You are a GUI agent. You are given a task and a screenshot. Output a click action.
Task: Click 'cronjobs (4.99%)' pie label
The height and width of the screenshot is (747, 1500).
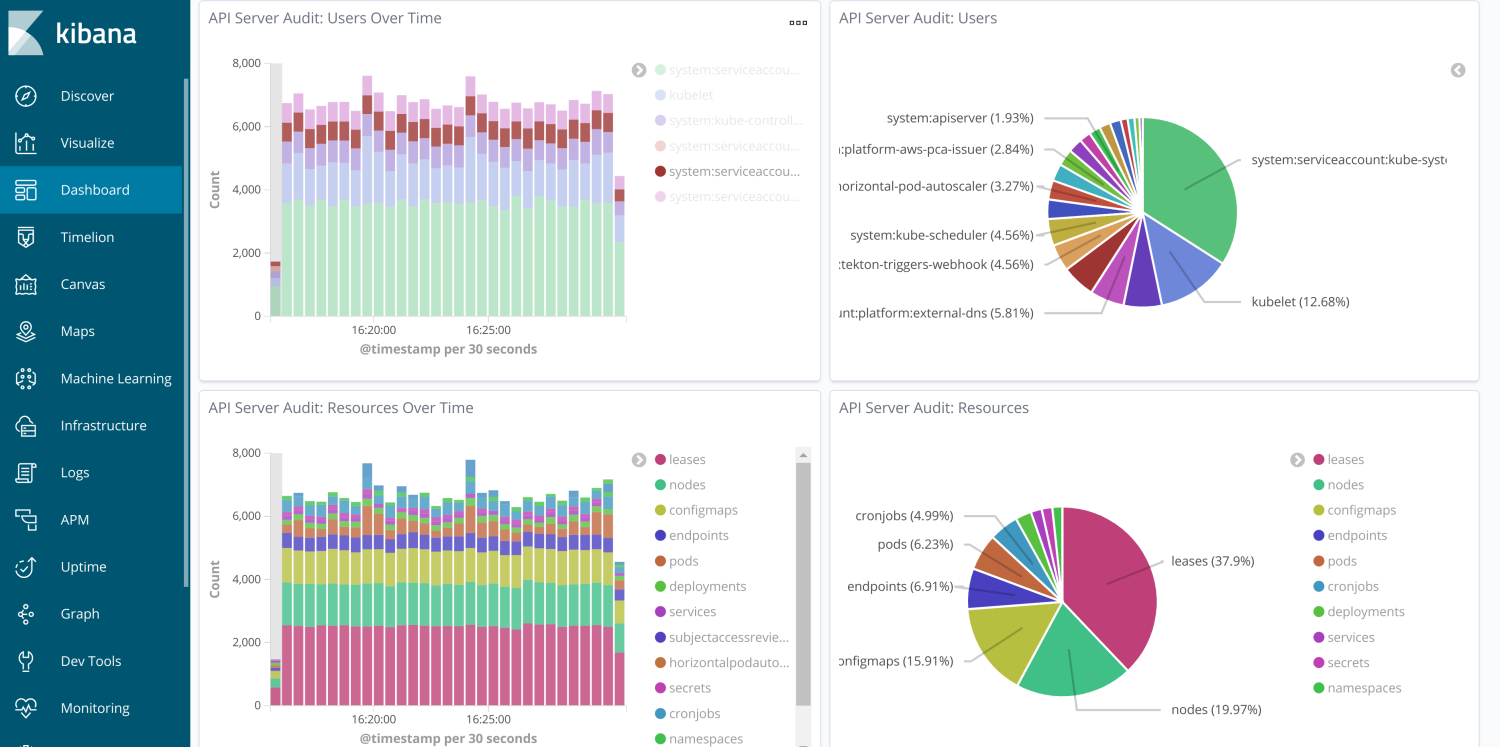coord(904,516)
